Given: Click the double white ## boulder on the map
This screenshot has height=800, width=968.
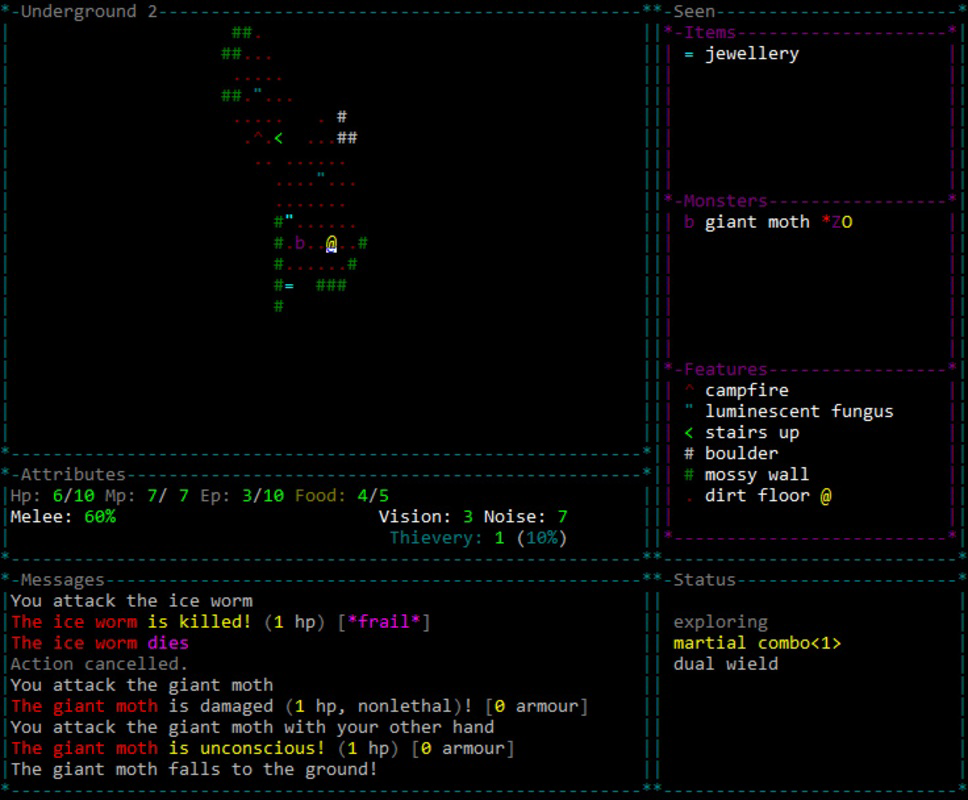Looking at the screenshot, I should (x=347, y=138).
